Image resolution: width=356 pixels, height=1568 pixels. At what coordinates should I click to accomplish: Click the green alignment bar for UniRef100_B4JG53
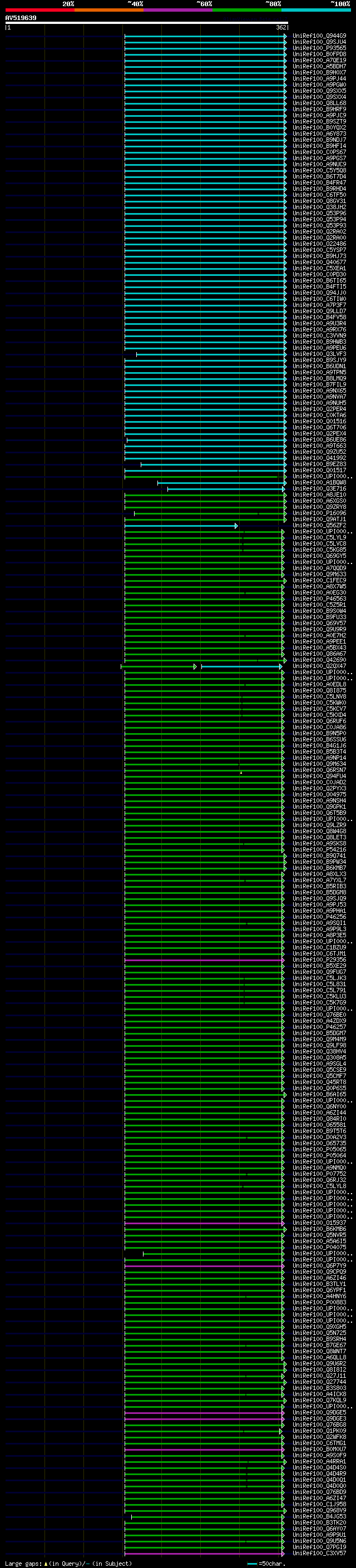[x=207, y=1516]
